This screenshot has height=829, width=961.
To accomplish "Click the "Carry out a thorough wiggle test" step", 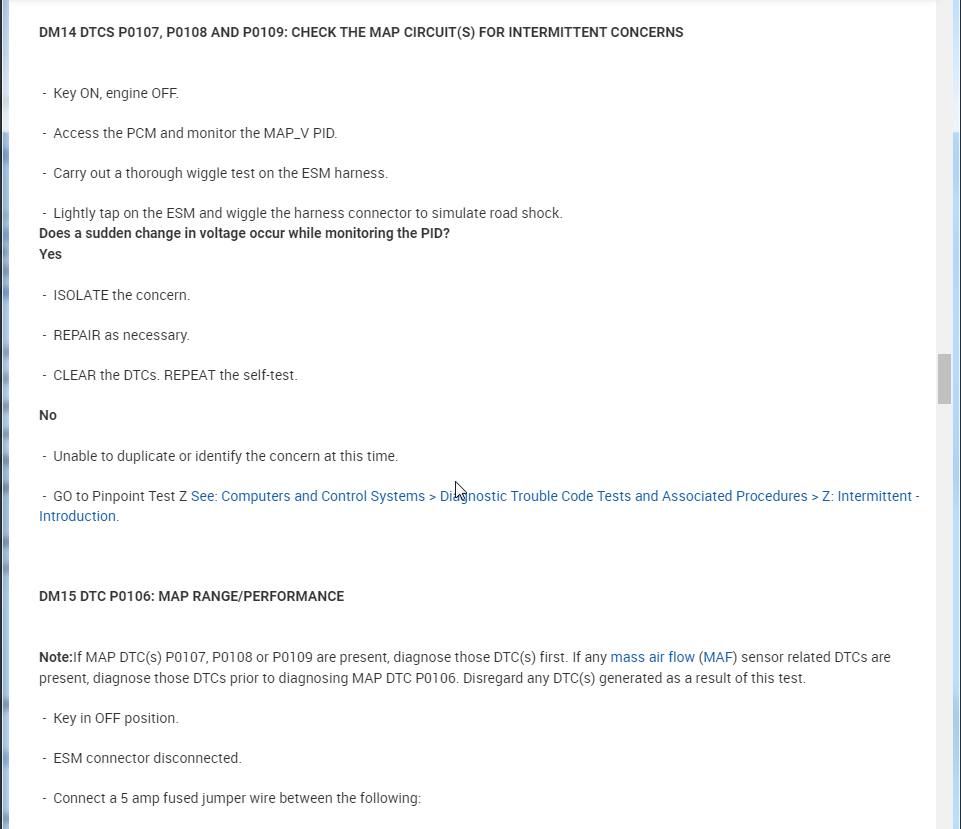I will pos(220,174).
